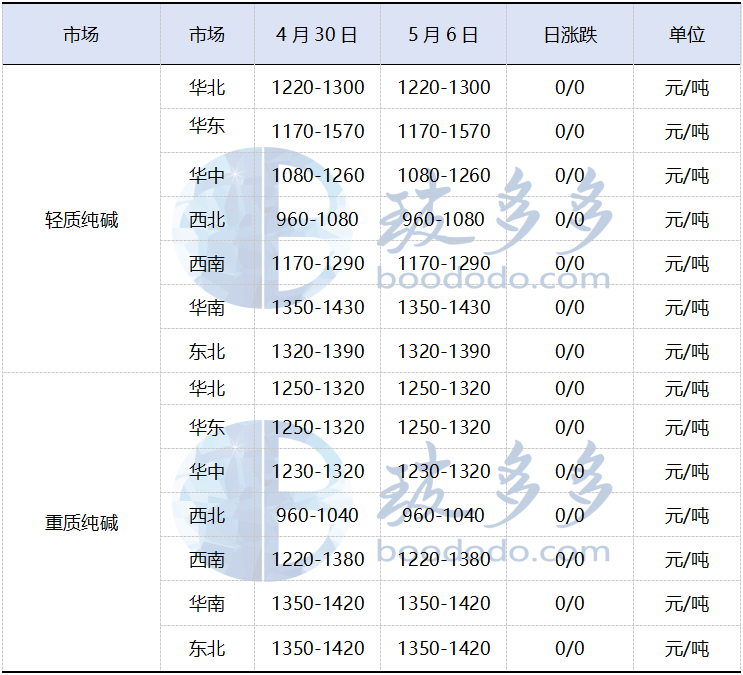
Task: Select 华南 region cell under 重质纯碱
Action: click(x=207, y=604)
